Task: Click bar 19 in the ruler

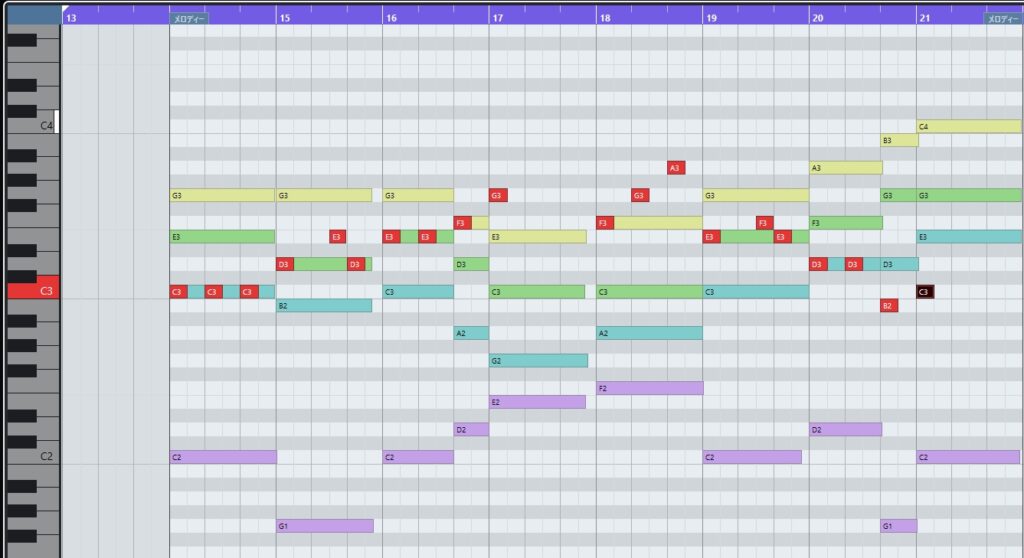Action: 710,18
